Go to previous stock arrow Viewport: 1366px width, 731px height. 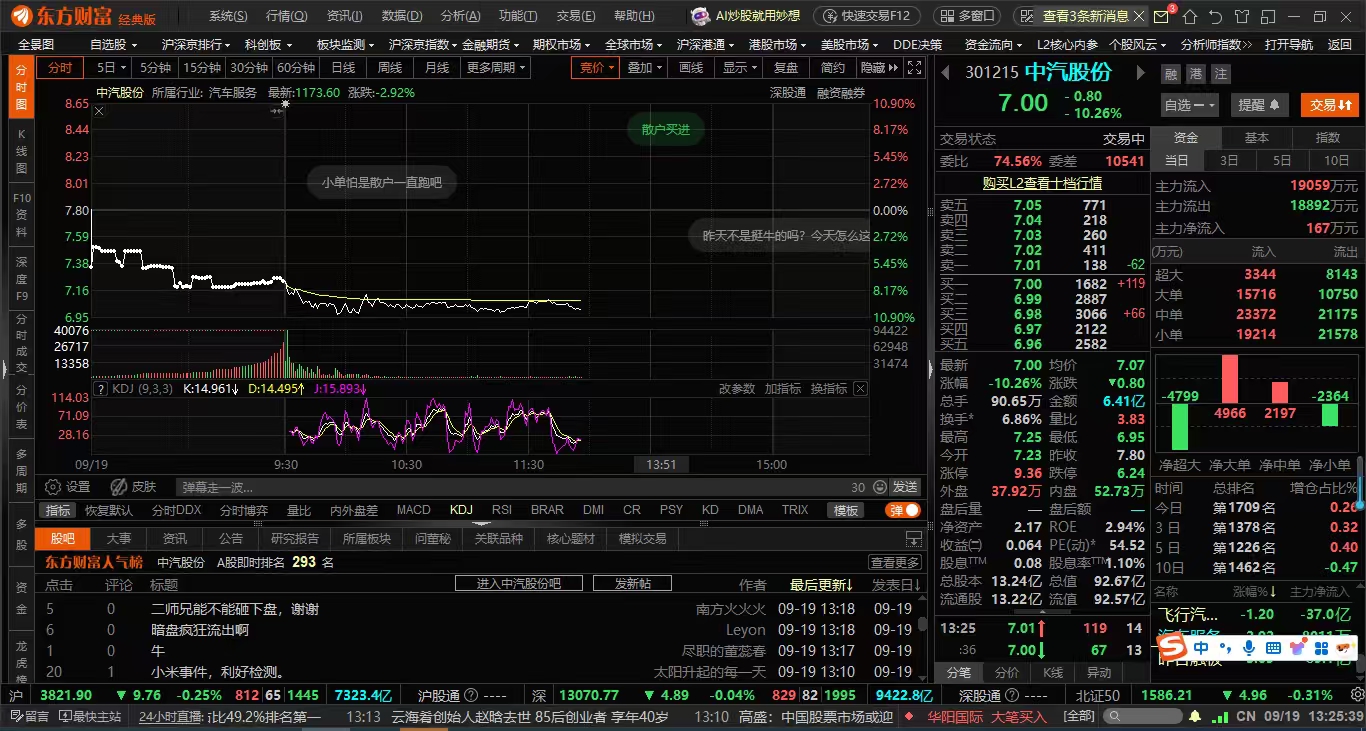(x=945, y=72)
